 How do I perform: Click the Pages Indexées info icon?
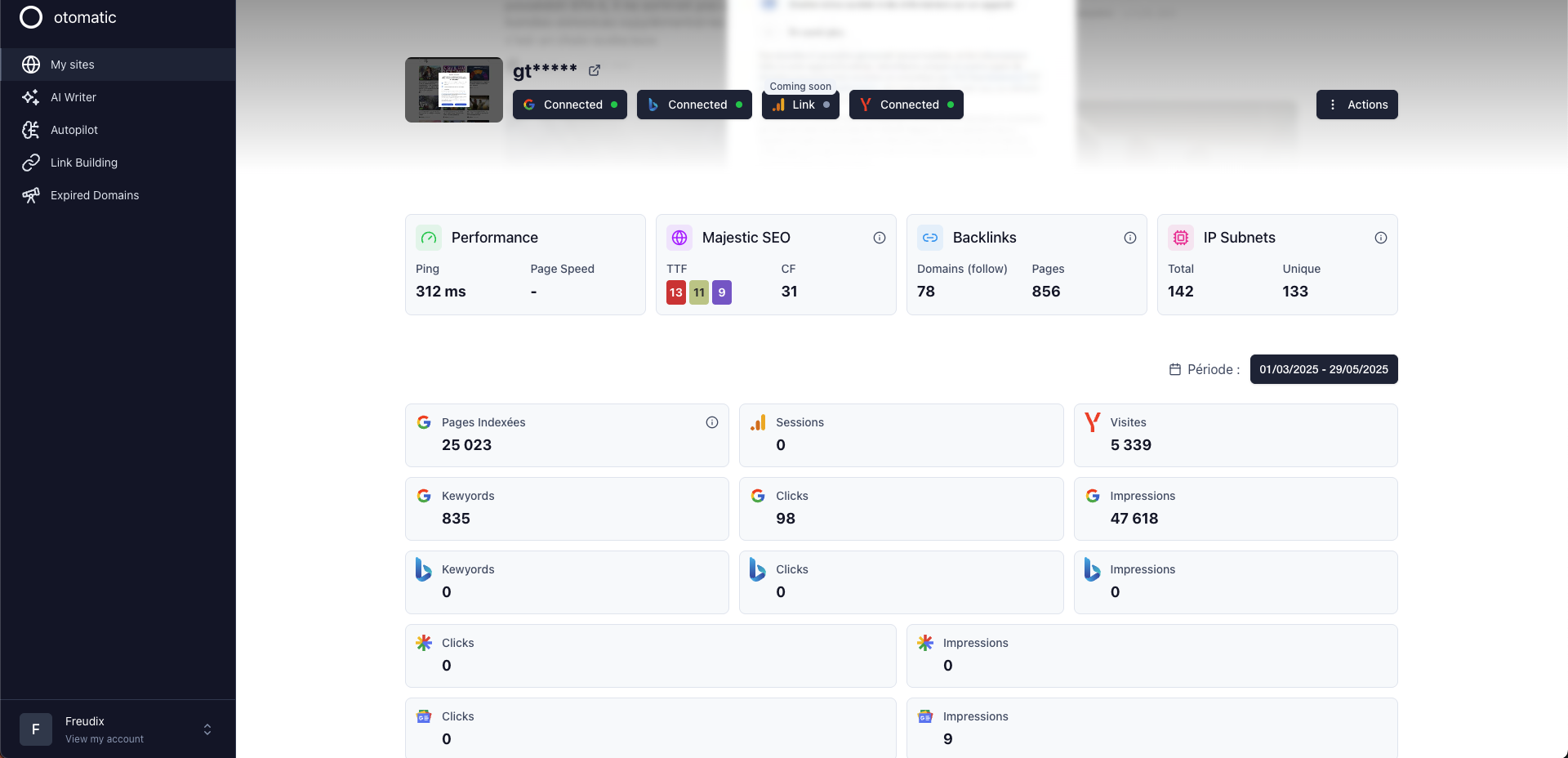tap(712, 422)
